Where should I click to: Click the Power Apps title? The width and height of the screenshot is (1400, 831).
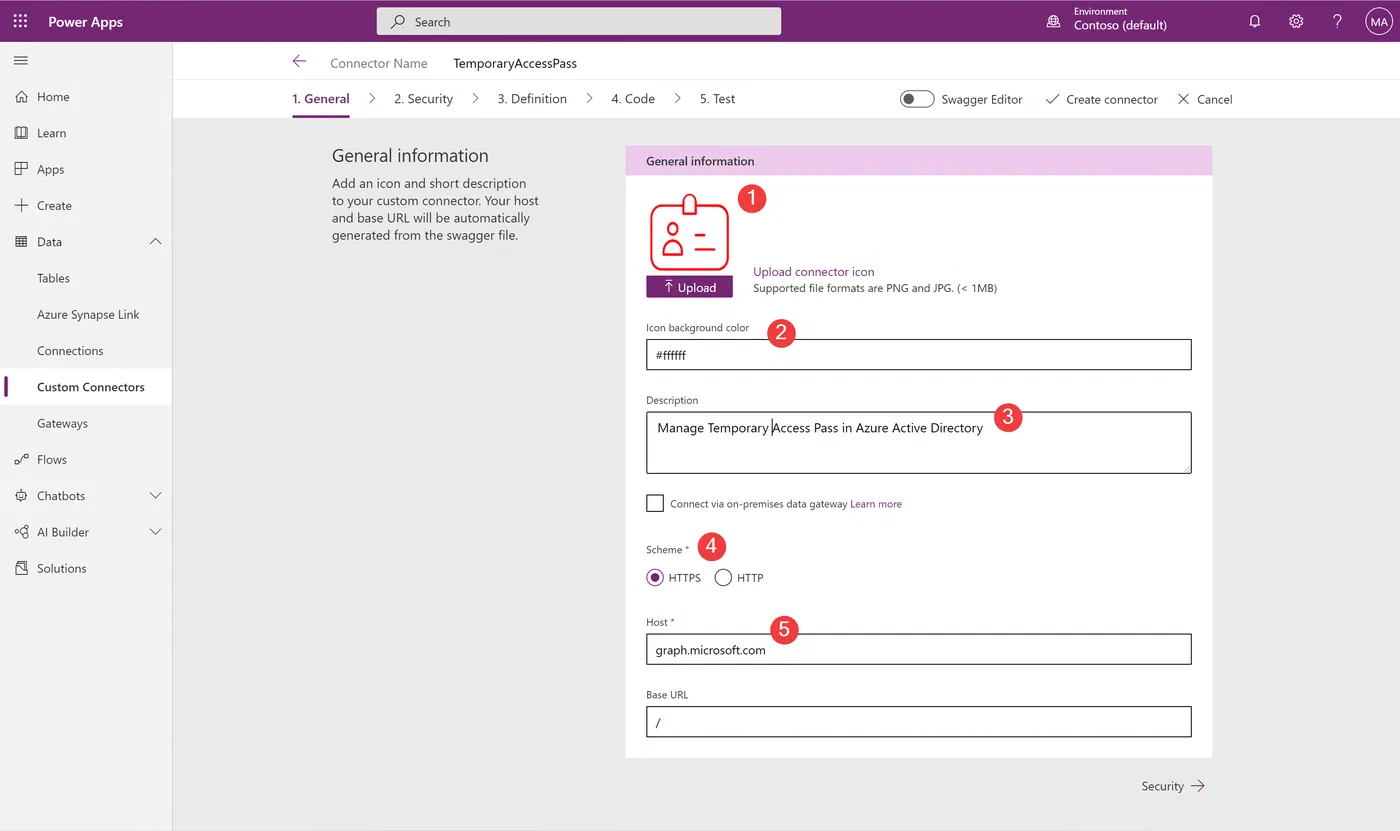coord(86,21)
